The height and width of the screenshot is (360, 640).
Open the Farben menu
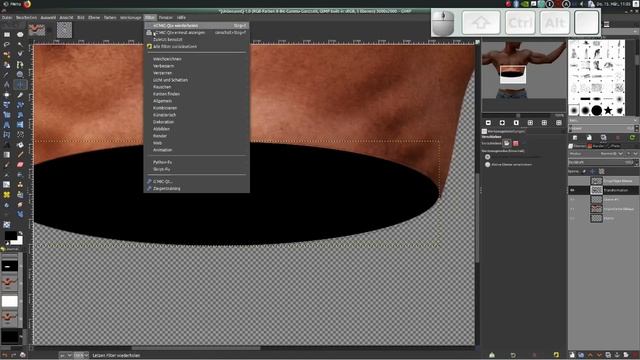click(x=110, y=18)
